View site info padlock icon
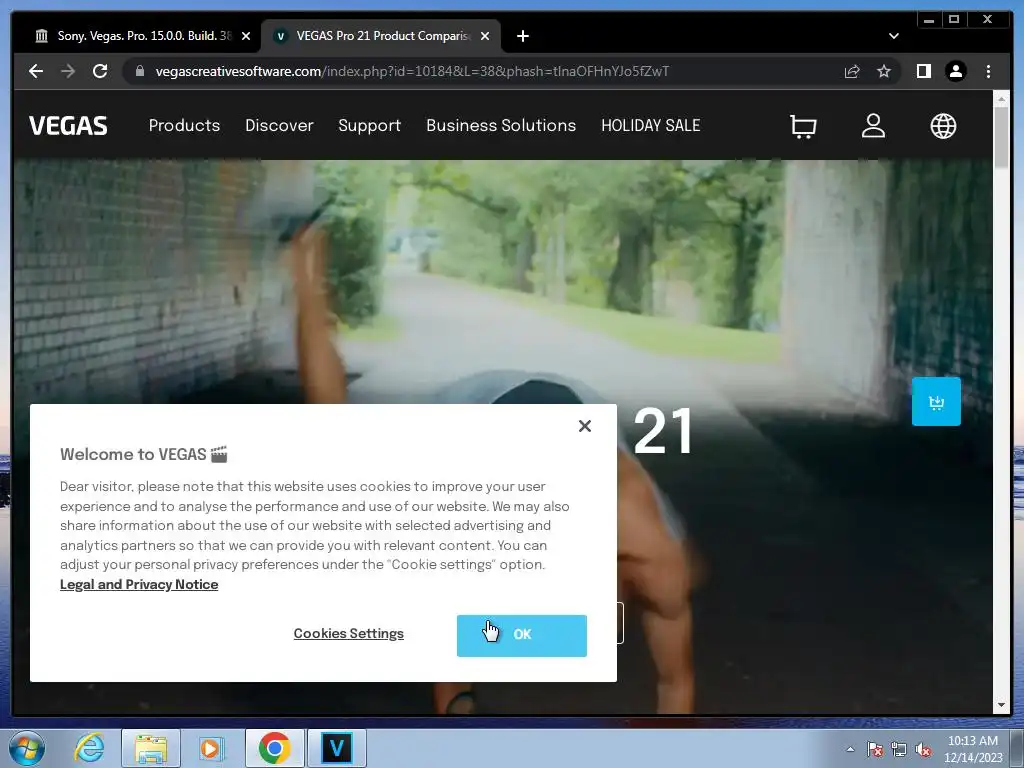Image resolution: width=1024 pixels, height=768 pixels. pos(140,71)
